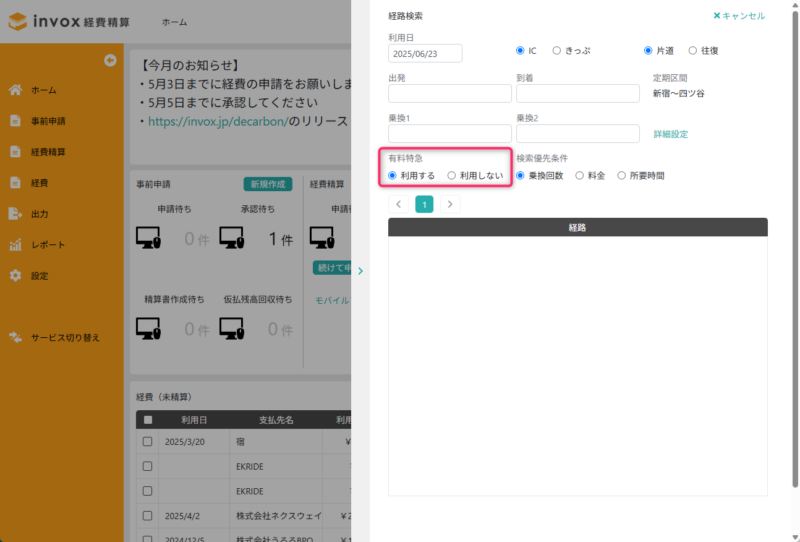Click the 仮払残高回収待ち monitor icon

point(232,328)
